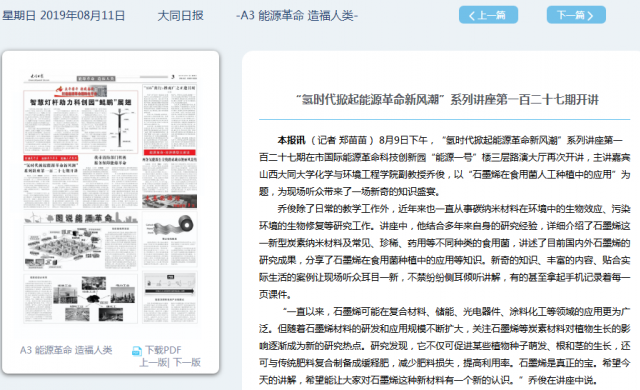Image resolution: width=640 pixels, height=390 pixels.
Task: Click the paragraph beginning 乔俊除了日常的教学工作外
Action: click(444, 251)
